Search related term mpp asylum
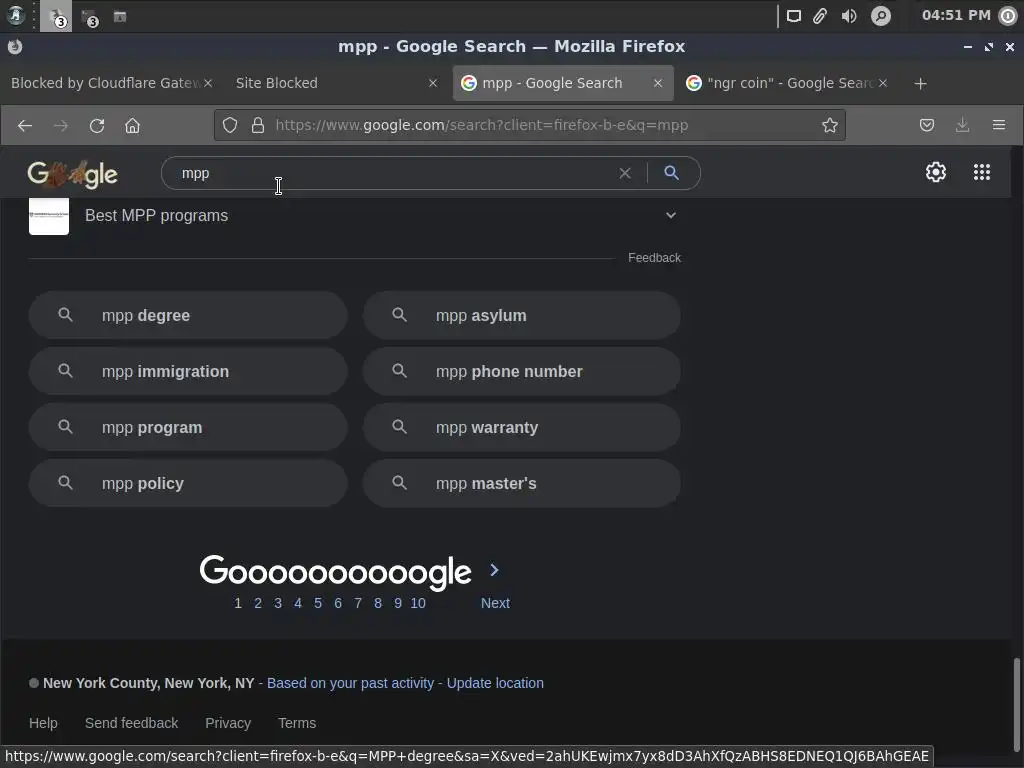This screenshot has width=1024, height=768. tap(522, 315)
